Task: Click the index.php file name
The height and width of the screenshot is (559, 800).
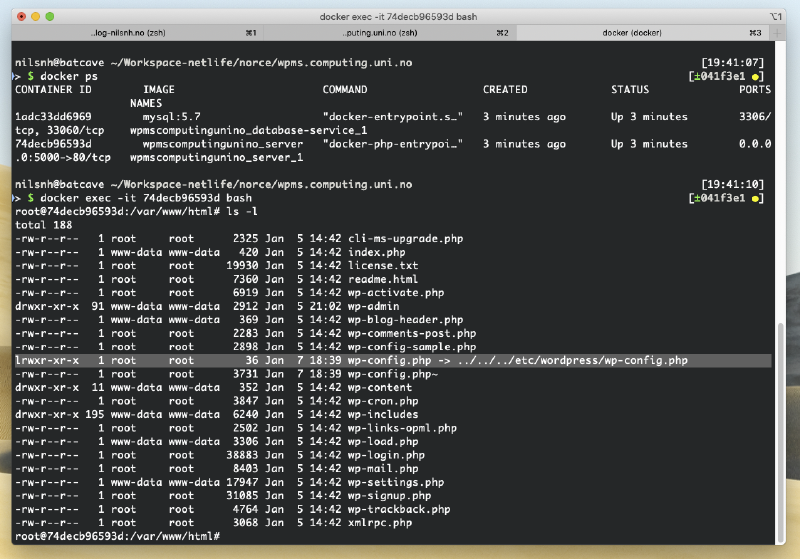Action: 377,252
